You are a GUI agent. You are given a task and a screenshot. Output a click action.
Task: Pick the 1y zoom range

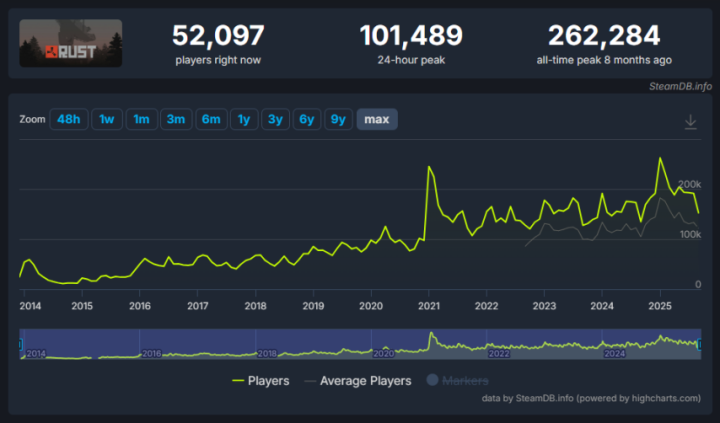(x=244, y=119)
